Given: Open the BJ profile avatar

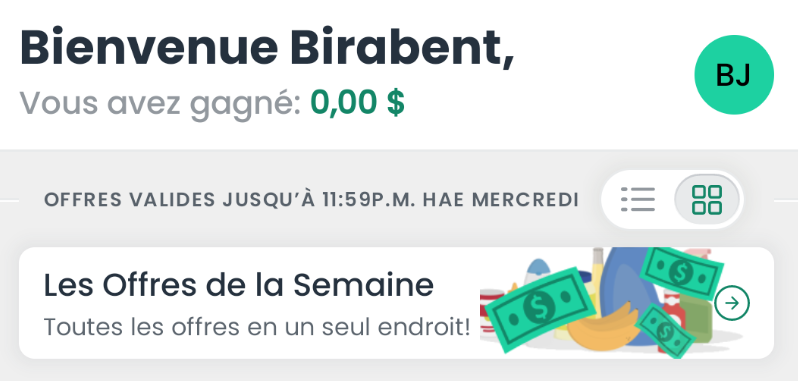Looking at the screenshot, I should 734,75.
